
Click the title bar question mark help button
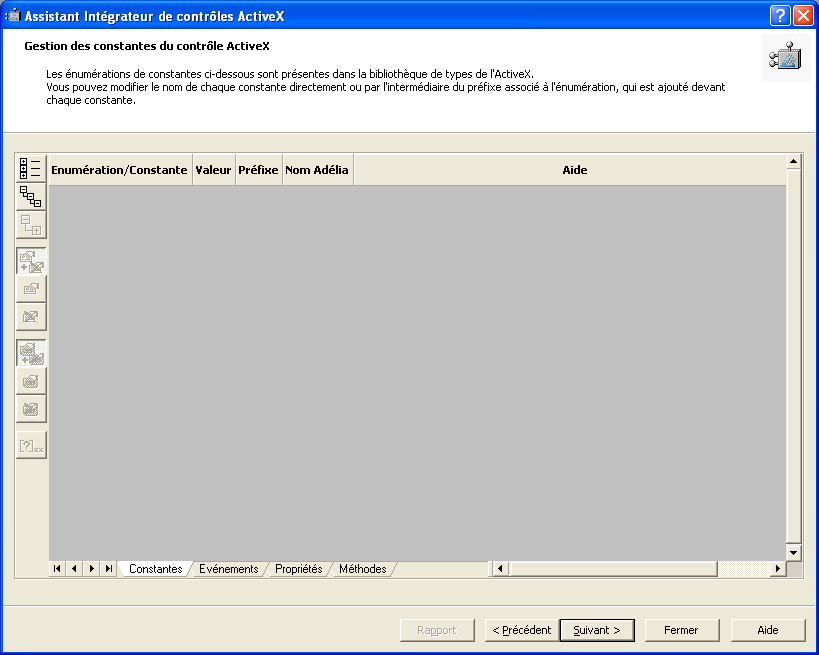click(780, 15)
